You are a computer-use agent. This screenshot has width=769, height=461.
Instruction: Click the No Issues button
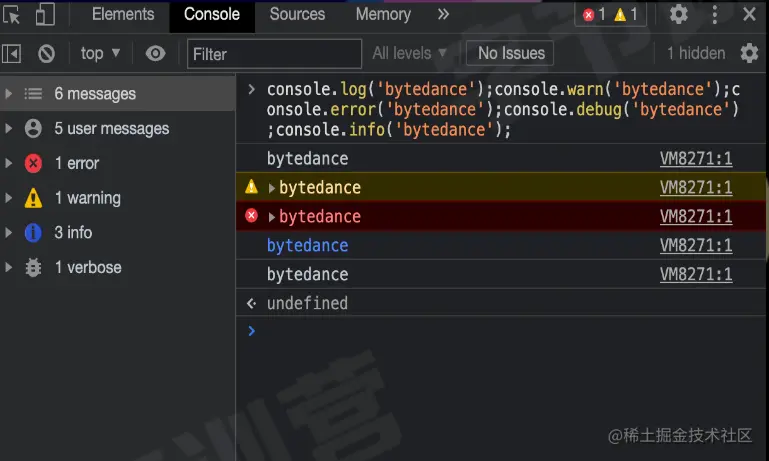[510, 53]
